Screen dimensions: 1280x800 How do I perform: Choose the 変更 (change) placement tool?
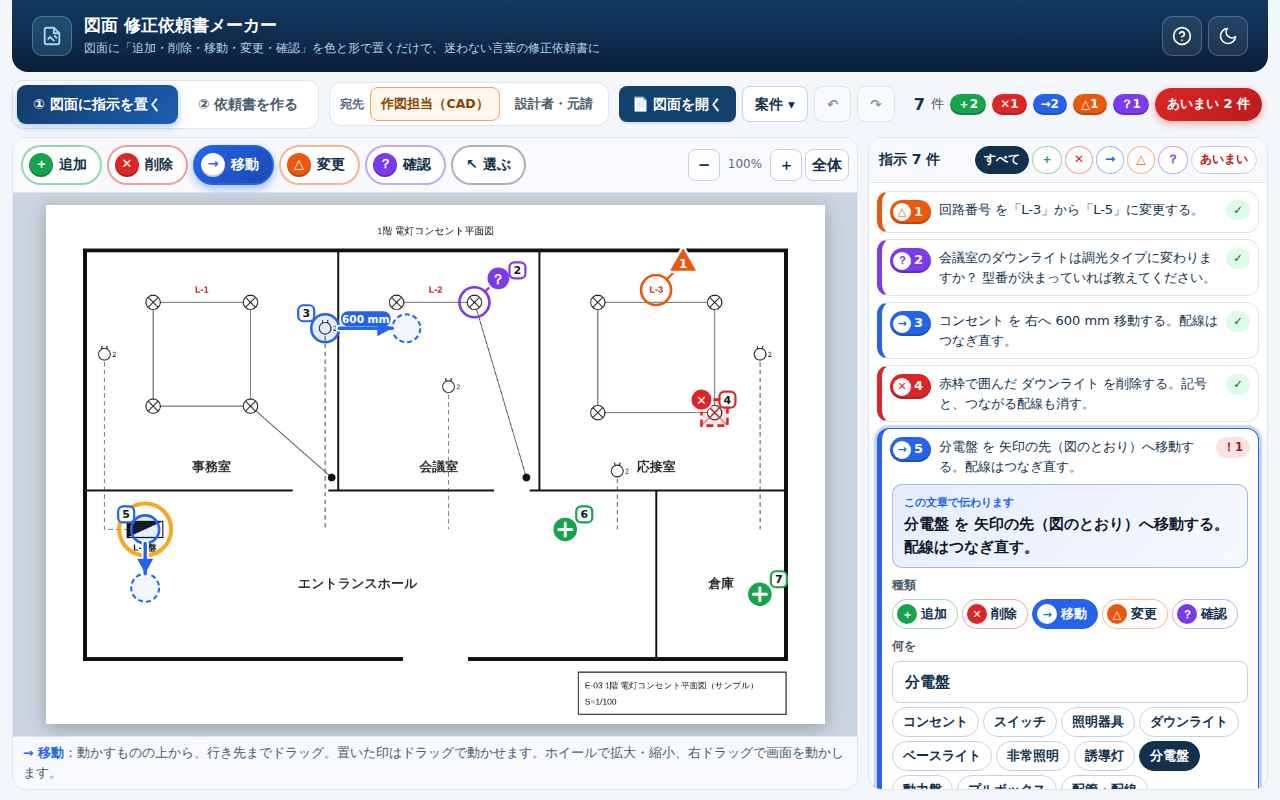(x=319, y=165)
